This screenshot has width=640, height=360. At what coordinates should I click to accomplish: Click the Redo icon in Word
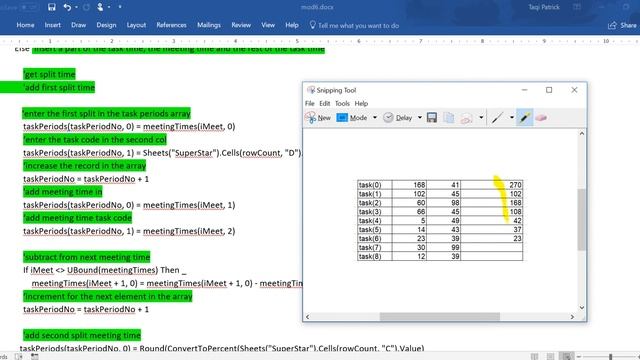pos(87,7)
